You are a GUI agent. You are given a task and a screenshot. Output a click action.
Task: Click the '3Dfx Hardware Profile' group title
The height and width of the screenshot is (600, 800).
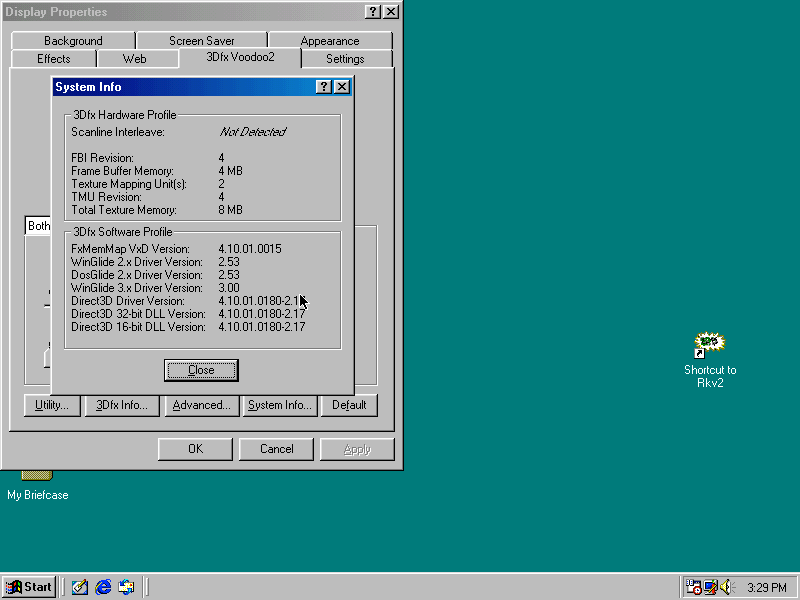coord(125,115)
